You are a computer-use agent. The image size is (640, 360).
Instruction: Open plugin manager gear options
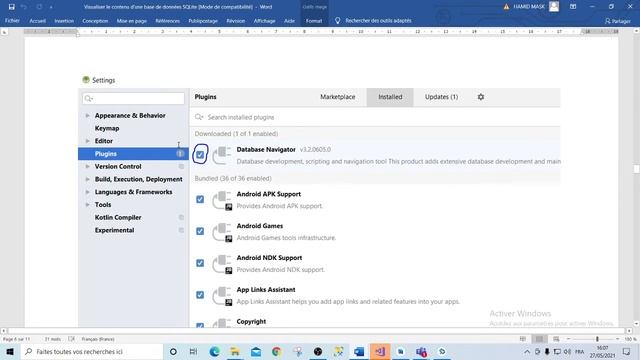tap(481, 97)
